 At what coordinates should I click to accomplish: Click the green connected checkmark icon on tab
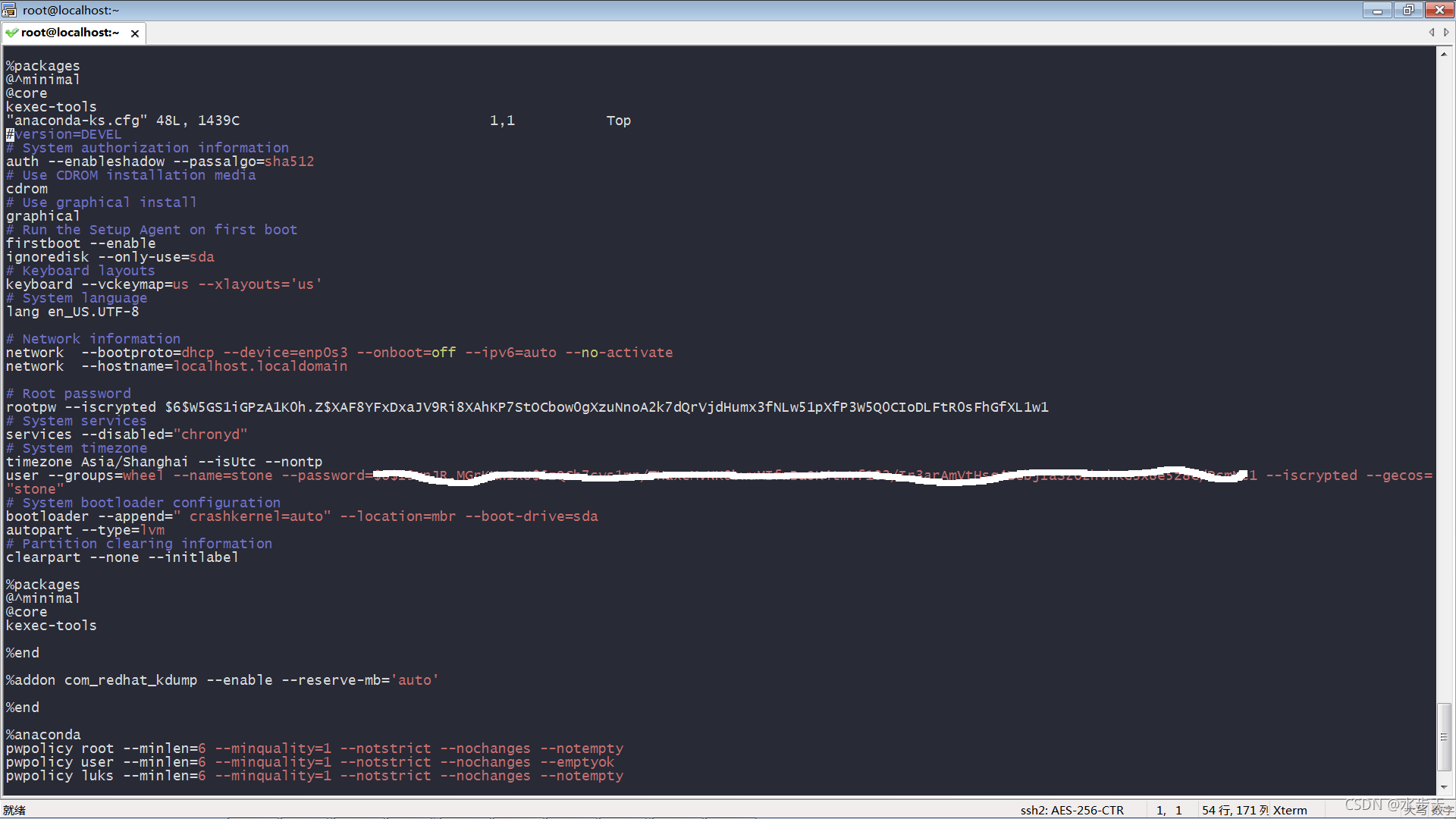(x=12, y=33)
